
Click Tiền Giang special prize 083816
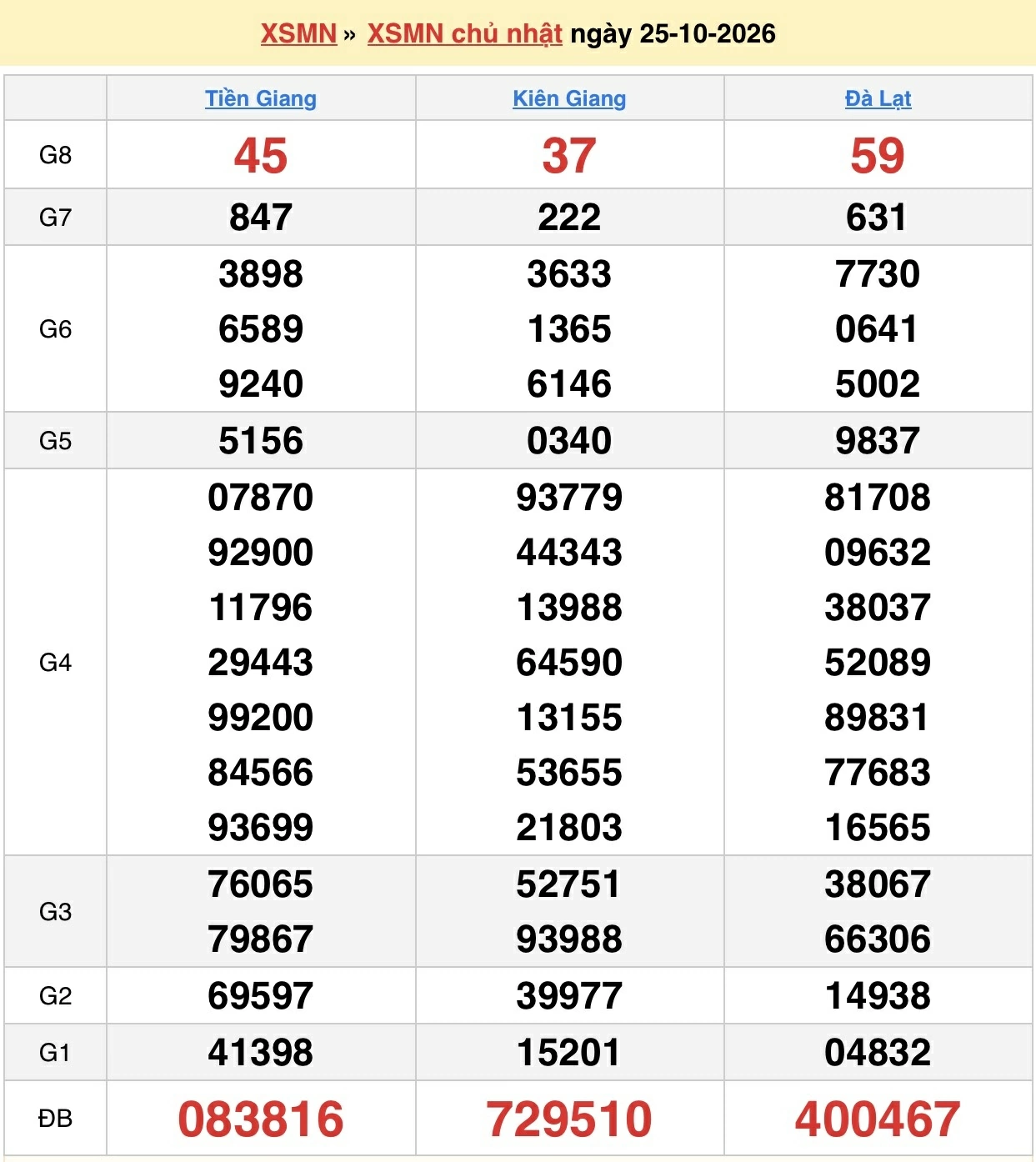(x=261, y=1119)
